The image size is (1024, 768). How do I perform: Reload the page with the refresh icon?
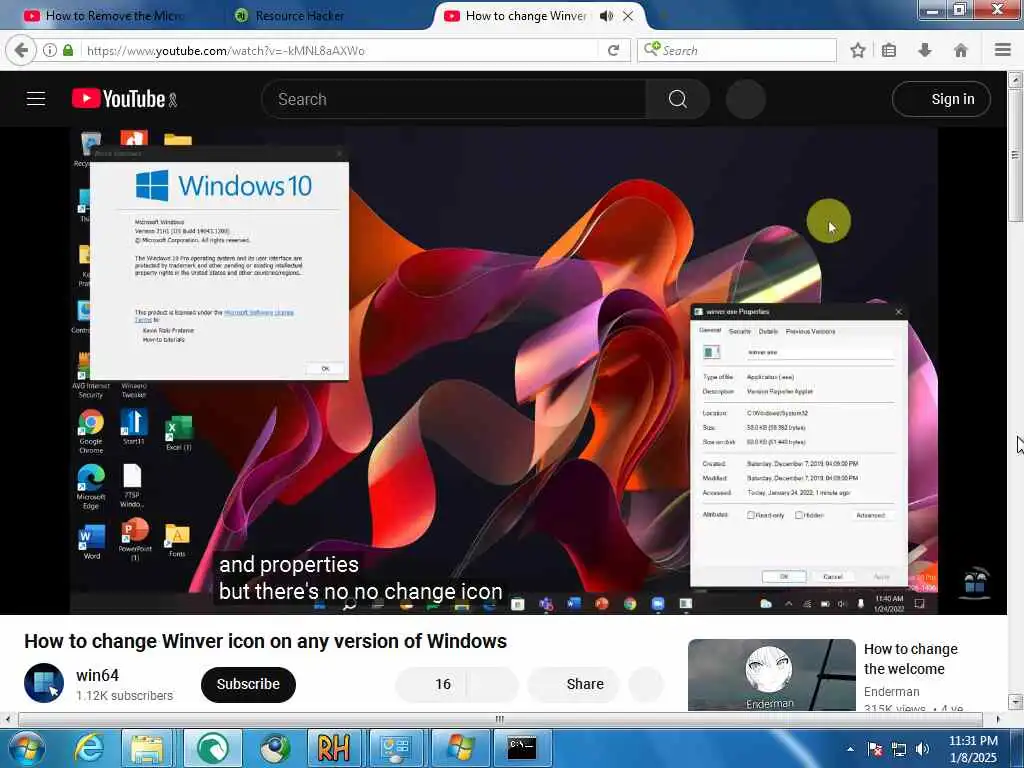coord(613,50)
